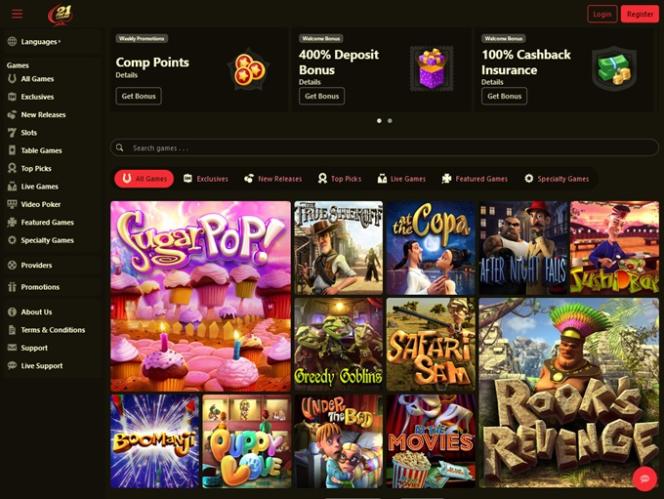
Task: Focus the Search games input field
Action: coord(384,148)
